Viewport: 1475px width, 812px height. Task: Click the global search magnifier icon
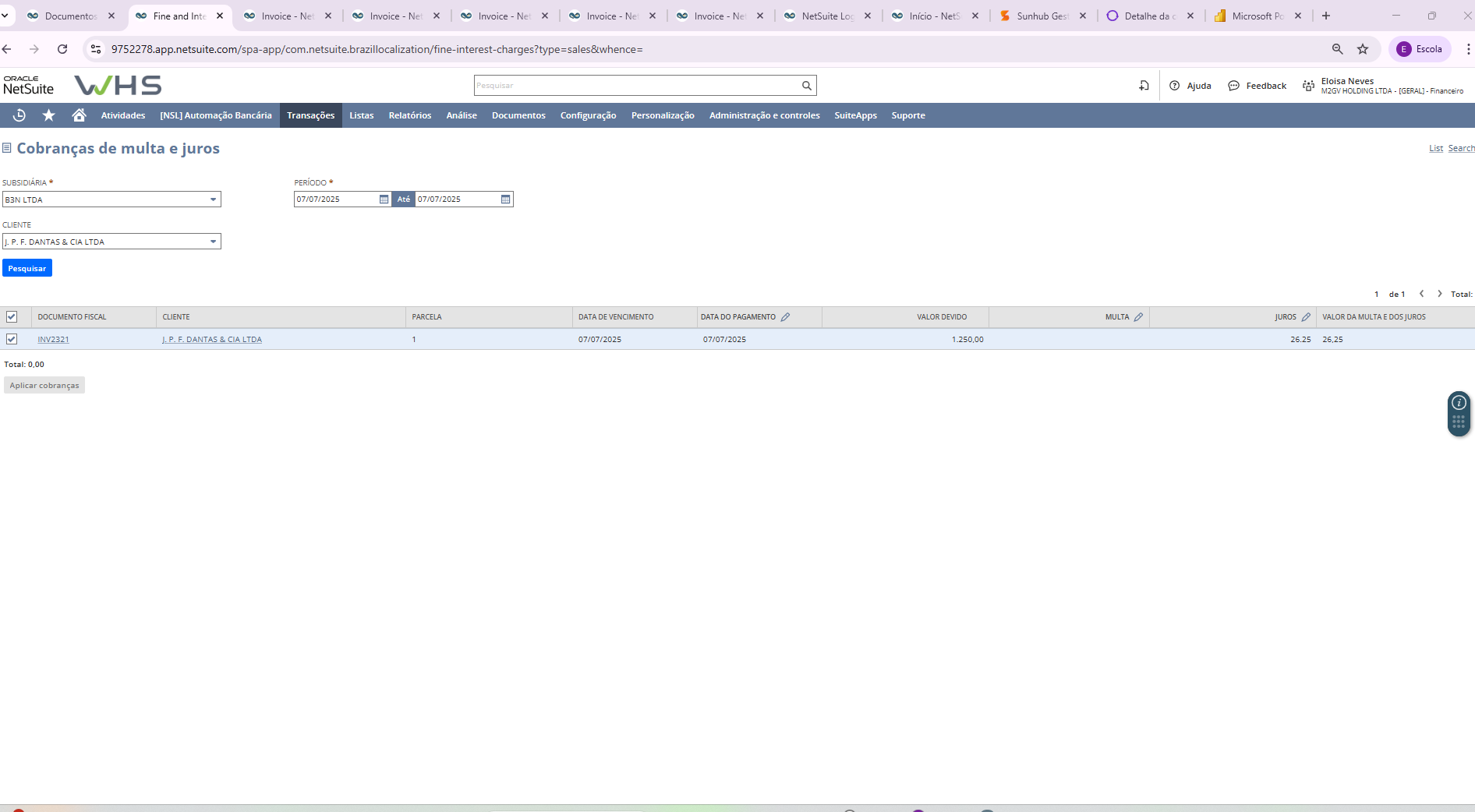(x=807, y=86)
